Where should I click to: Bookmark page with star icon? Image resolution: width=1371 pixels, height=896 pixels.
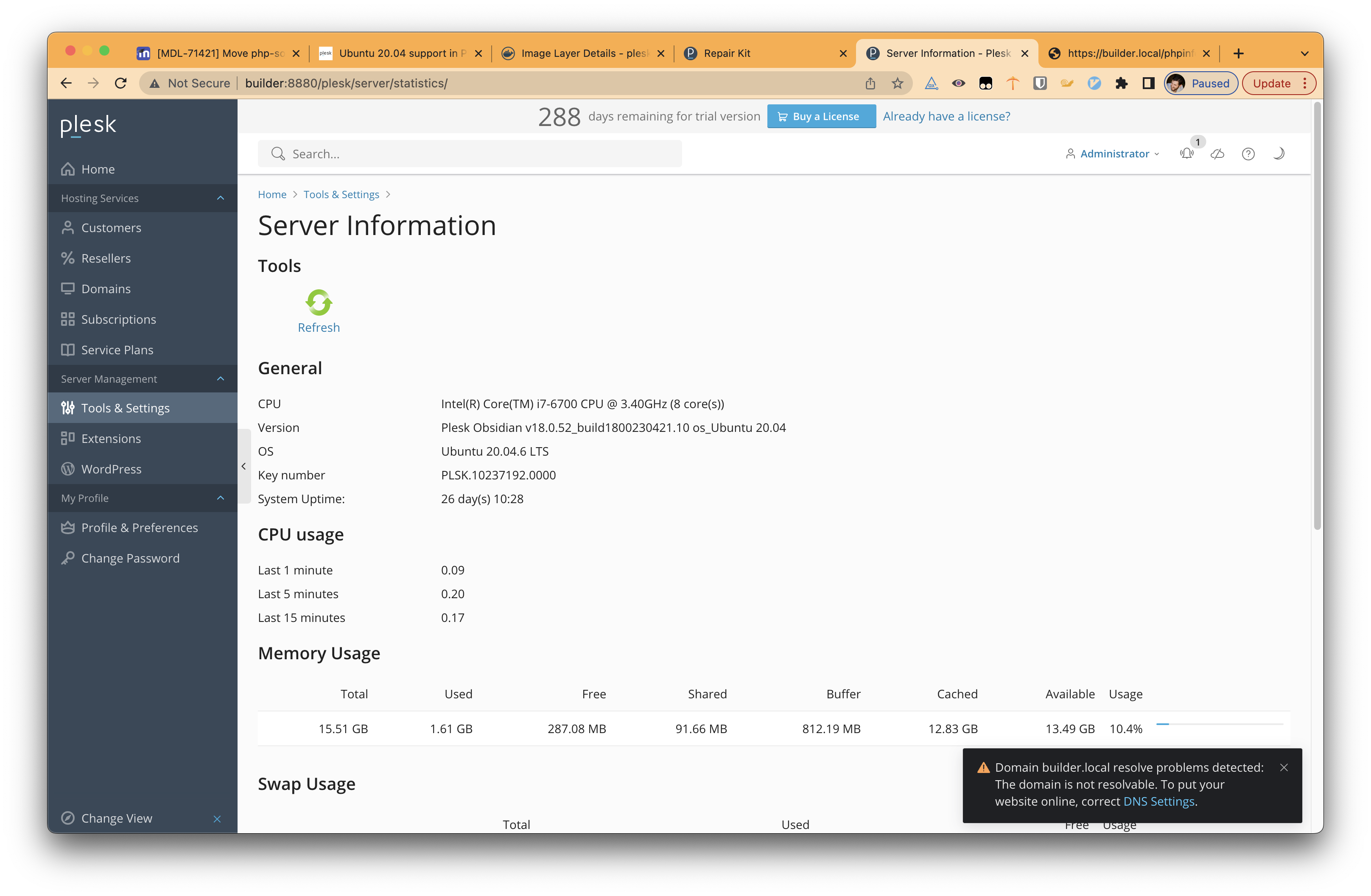[x=898, y=84]
